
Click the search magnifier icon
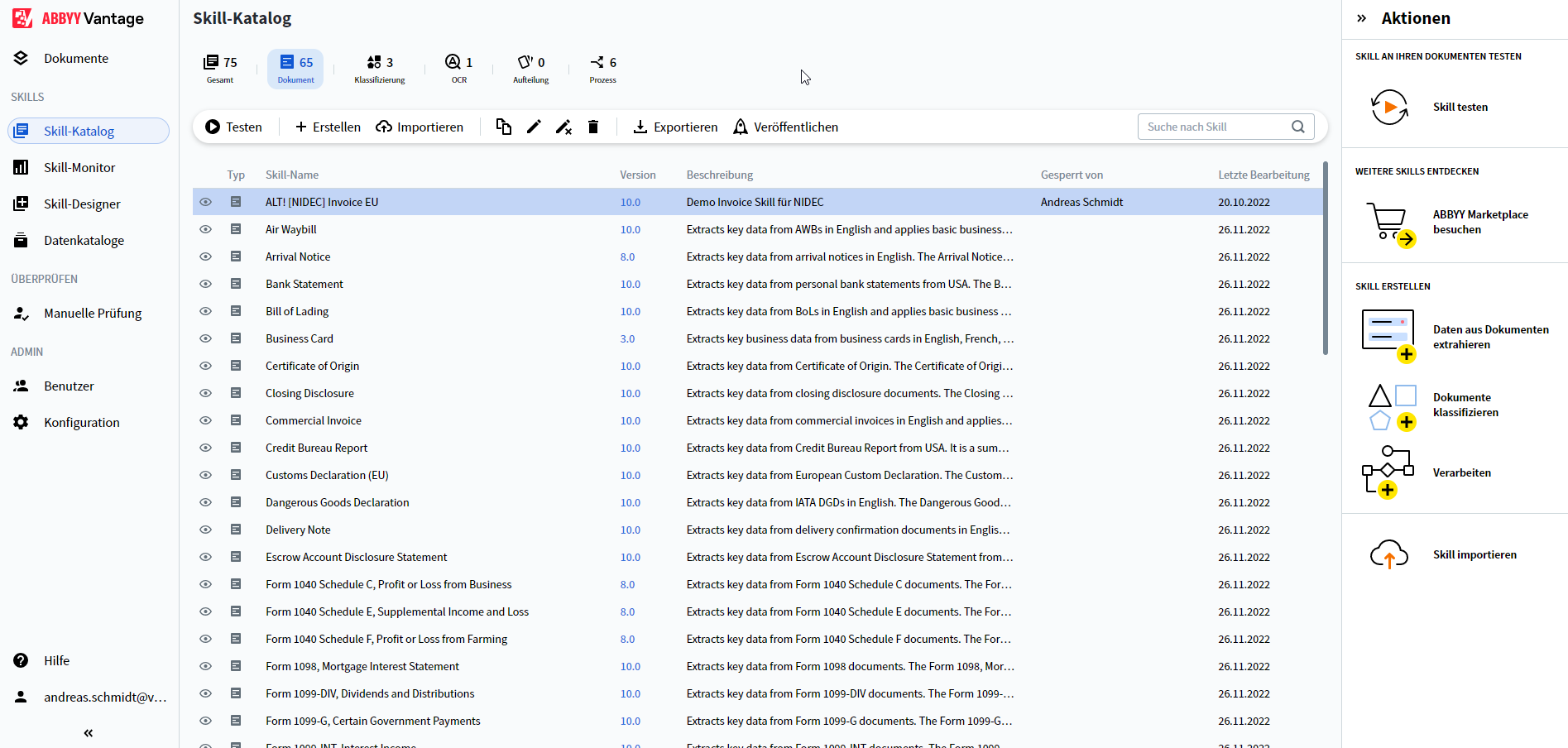[1298, 127]
